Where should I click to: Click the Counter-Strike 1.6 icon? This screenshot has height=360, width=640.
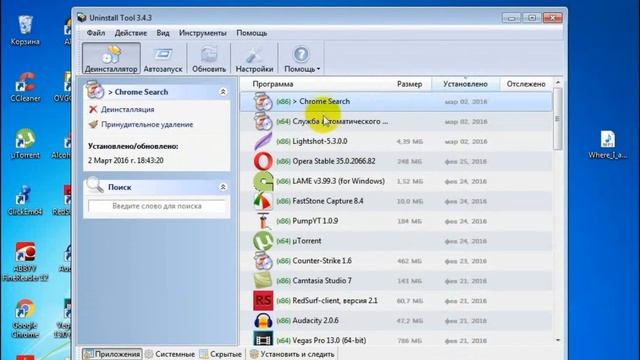tap(263, 261)
